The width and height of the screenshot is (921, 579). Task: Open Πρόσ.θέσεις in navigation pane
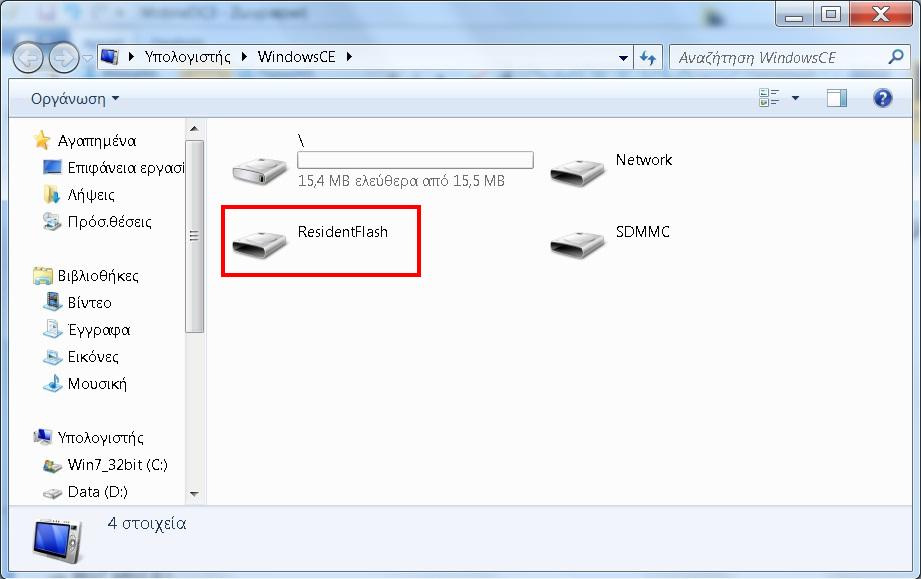(109, 222)
